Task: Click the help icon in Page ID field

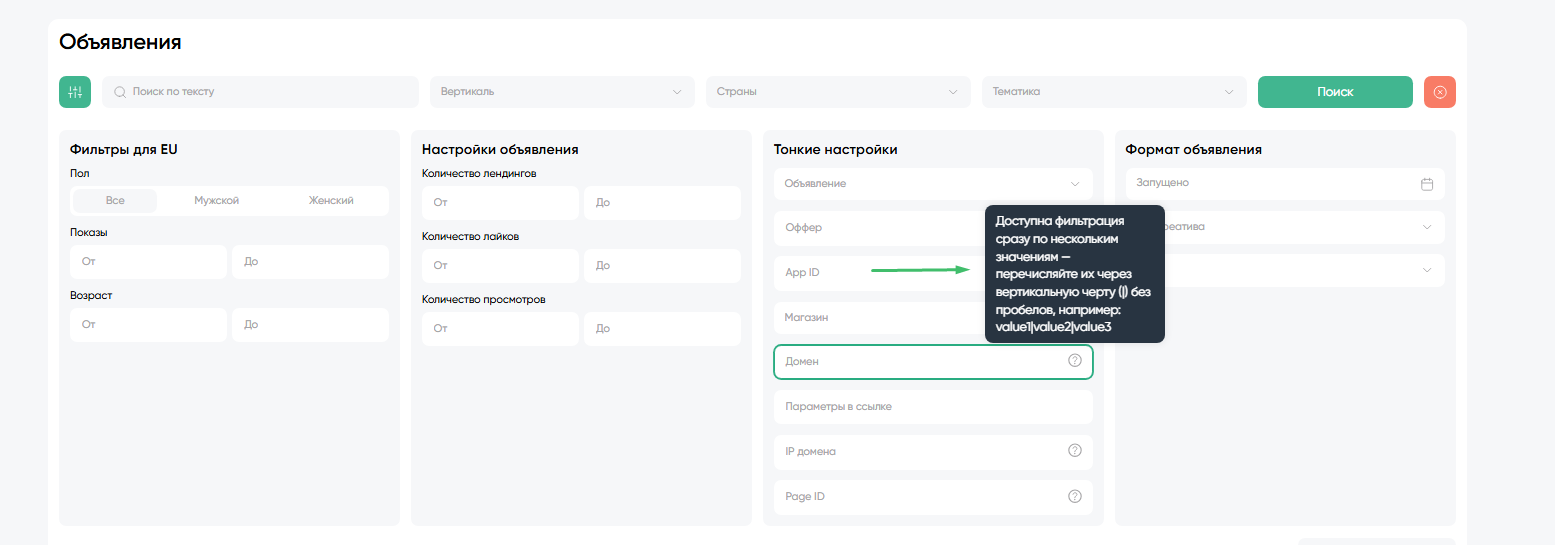Action: pyautogui.click(x=1075, y=496)
